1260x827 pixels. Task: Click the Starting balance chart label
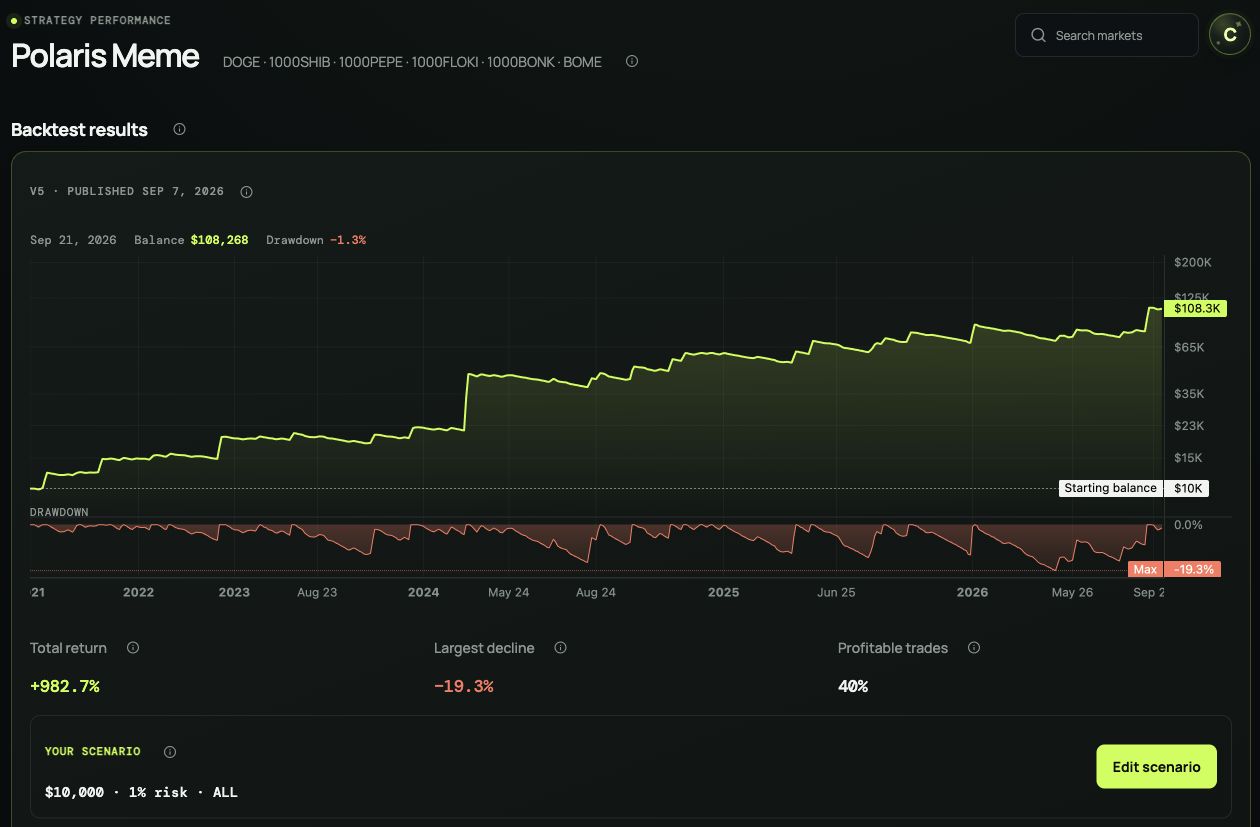tap(1110, 488)
